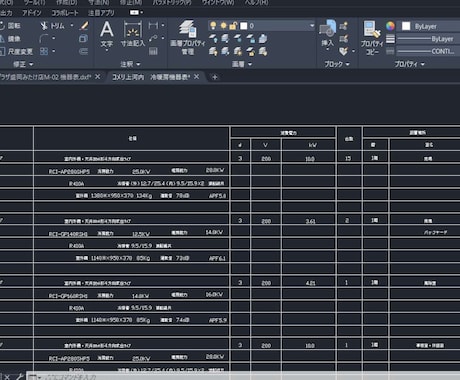The image size is (460, 380).
Task: Toggle layer 0 freeze sun icon
Action: click(x=223, y=26)
